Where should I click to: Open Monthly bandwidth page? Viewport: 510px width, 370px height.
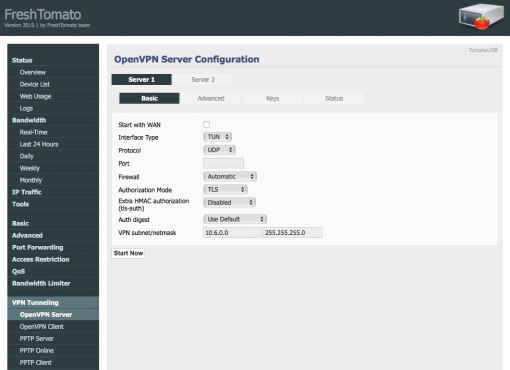click(53, 180)
